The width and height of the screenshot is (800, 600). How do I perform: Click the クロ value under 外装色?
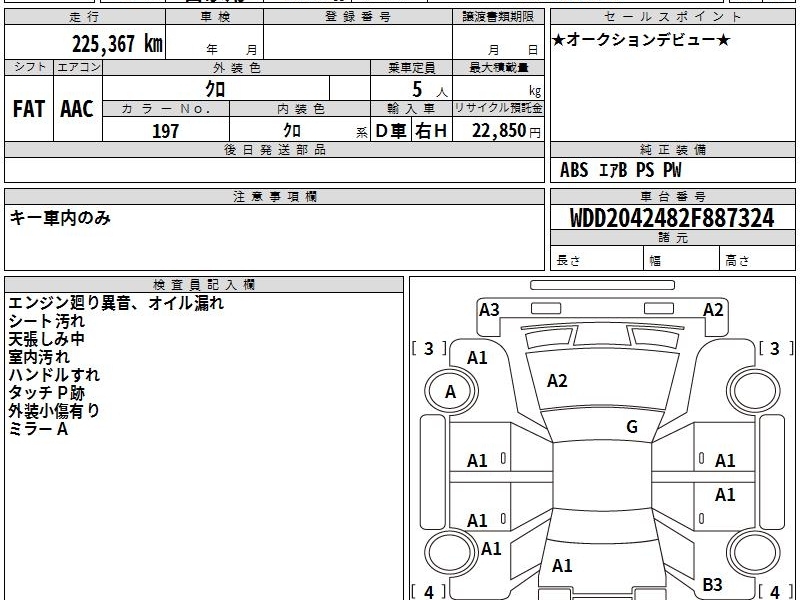pyautogui.click(x=215, y=89)
